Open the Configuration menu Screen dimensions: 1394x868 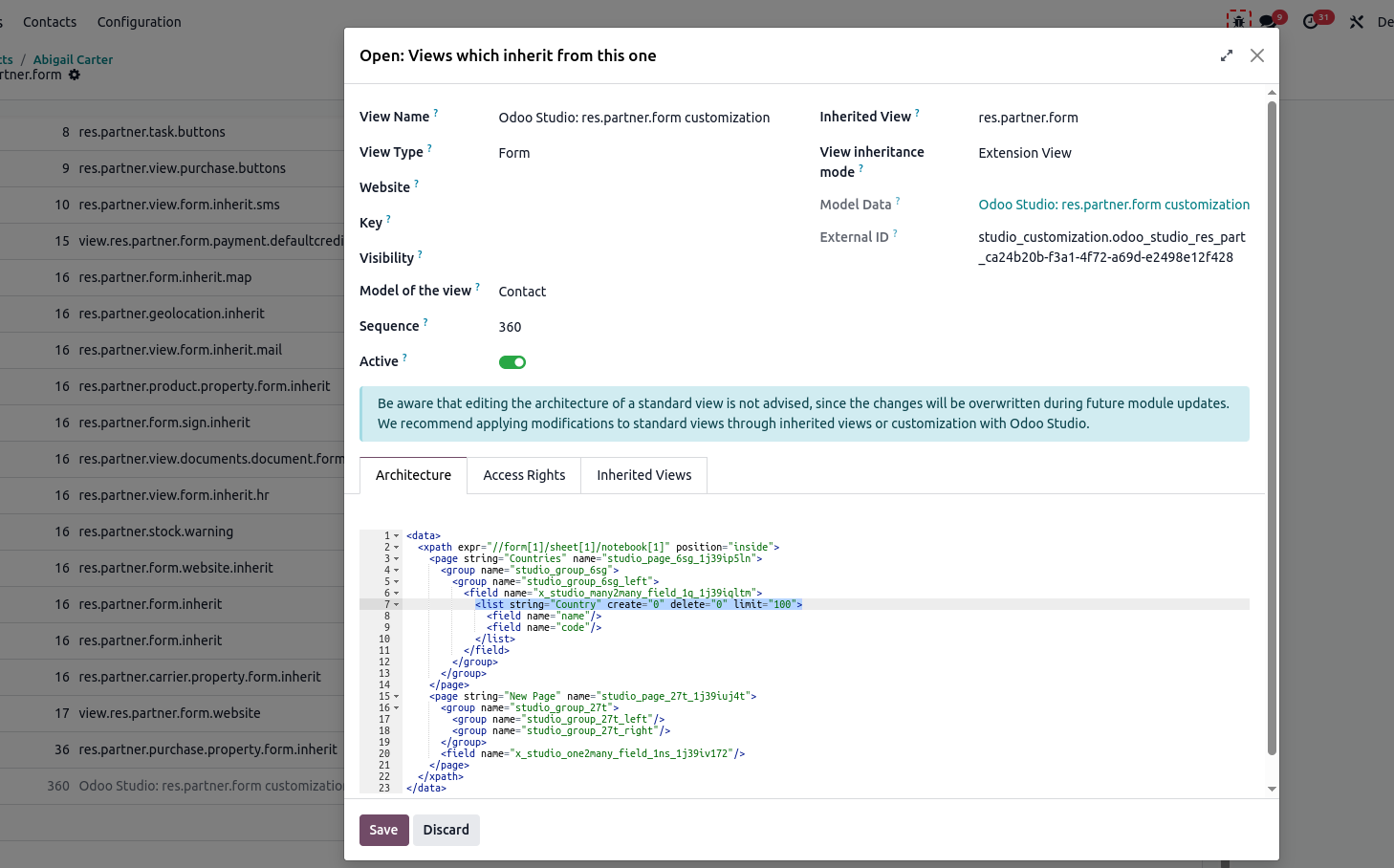click(139, 21)
